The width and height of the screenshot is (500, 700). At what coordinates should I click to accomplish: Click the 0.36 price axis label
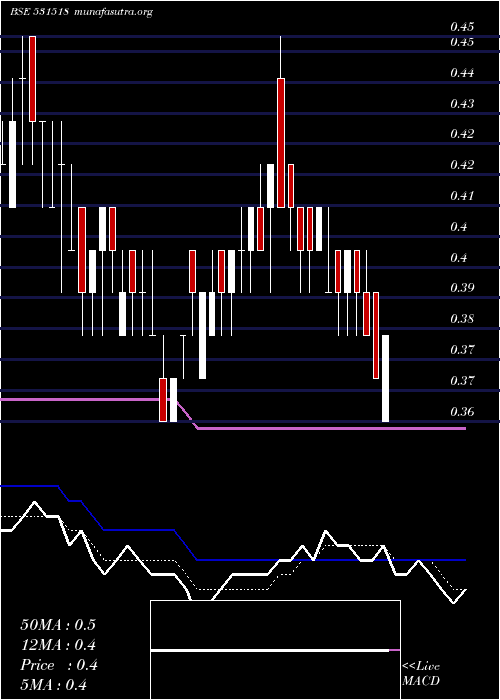pyautogui.click(x=462, y=411)
